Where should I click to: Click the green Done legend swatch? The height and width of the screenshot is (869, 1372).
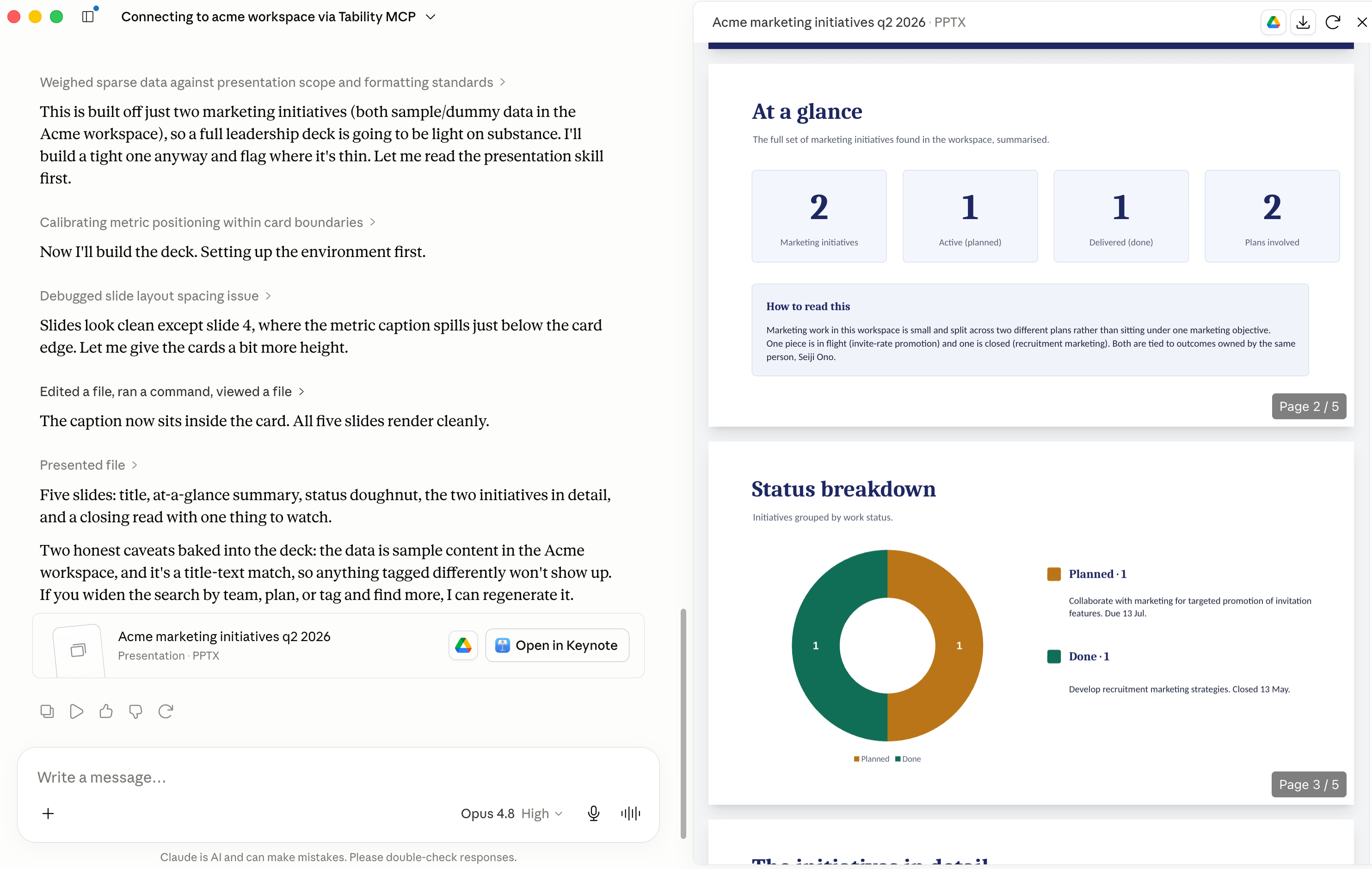1053,656
